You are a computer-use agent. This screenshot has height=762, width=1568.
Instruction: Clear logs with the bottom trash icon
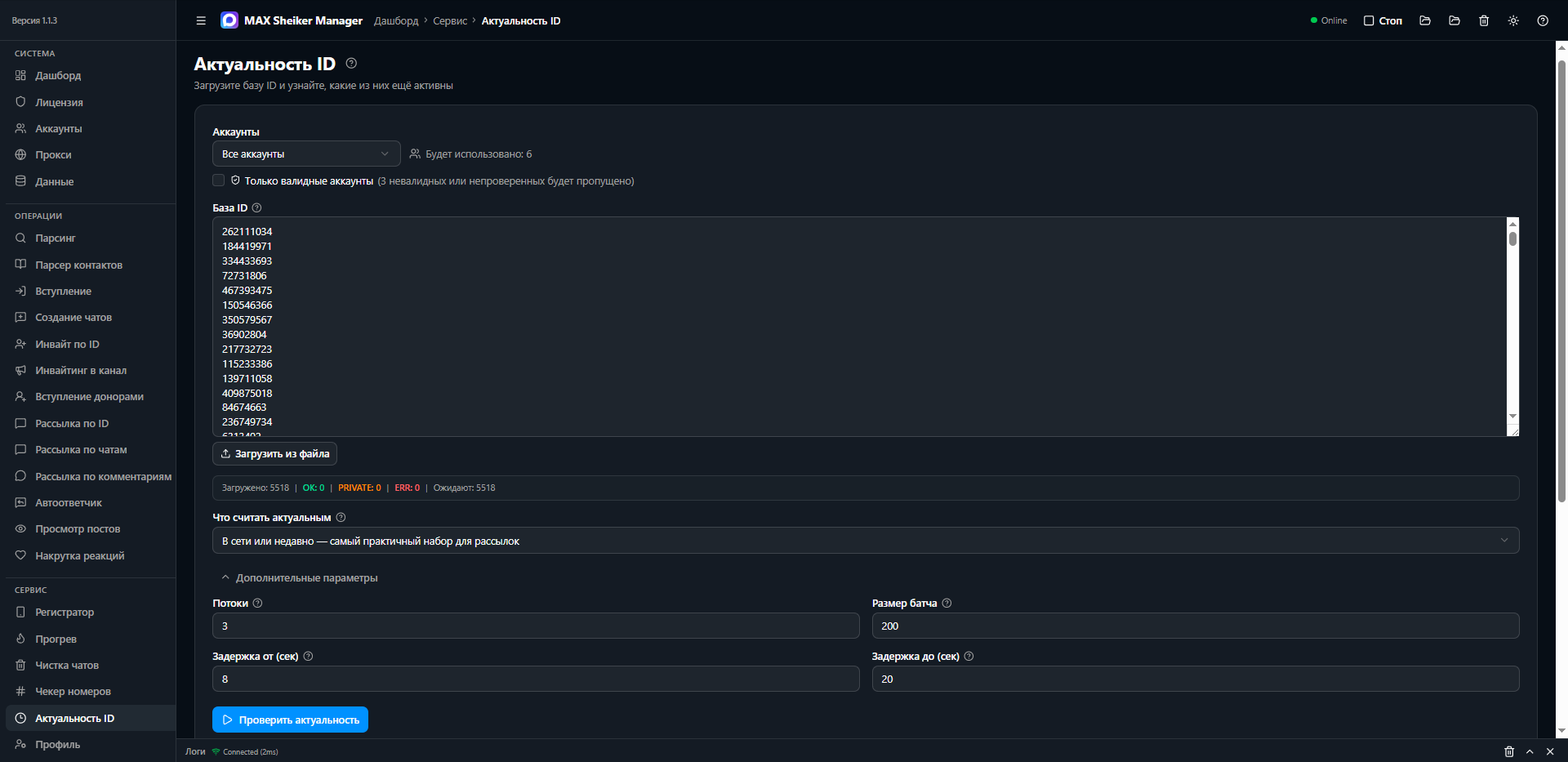[1509, 751]
